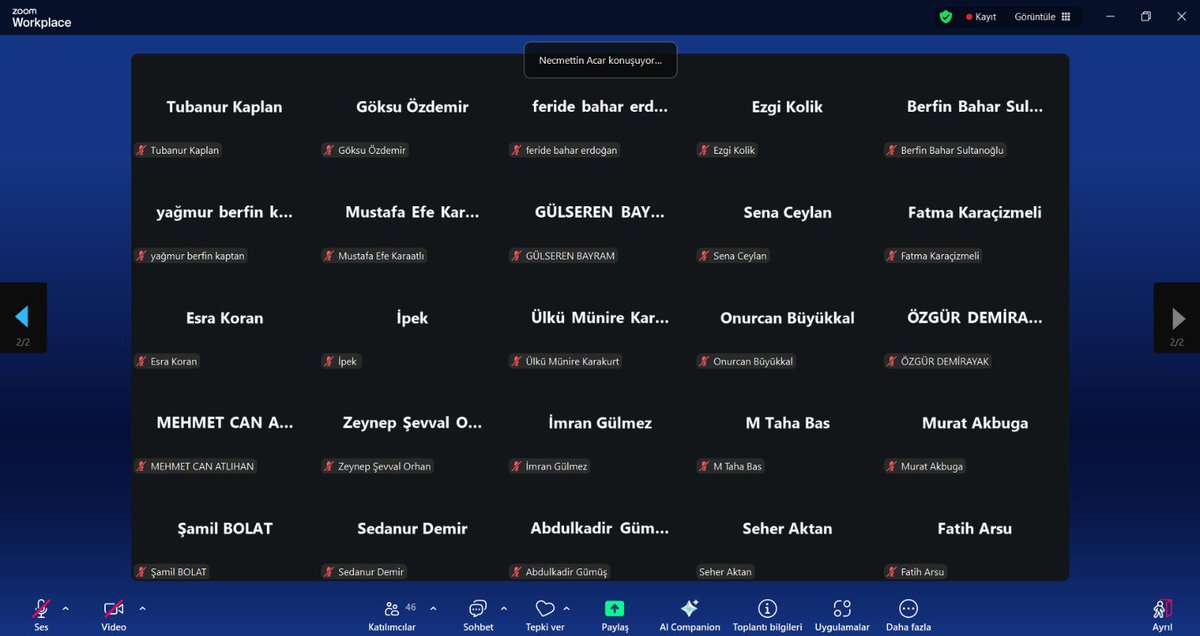Screen dimensions: 1200x636
Task: Restore down the Zoom window
Action: tap(1146, 17)
